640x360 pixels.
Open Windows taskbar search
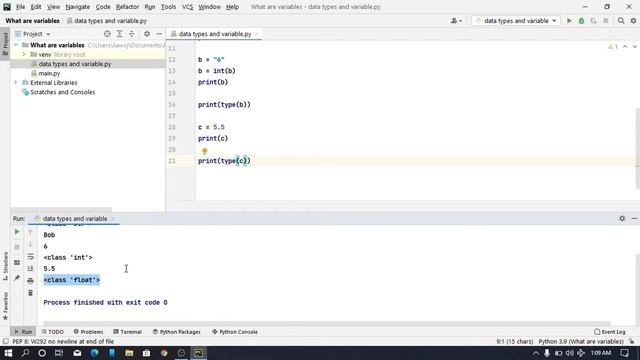pos(25,353)
